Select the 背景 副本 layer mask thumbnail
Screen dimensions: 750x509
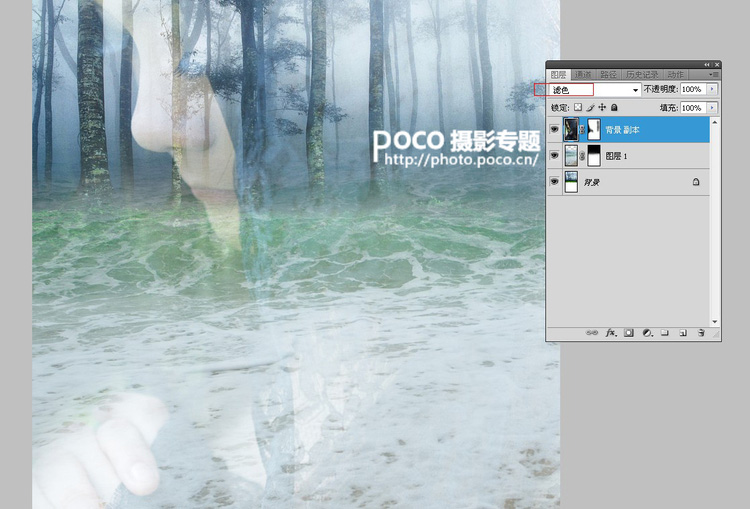[x=594, y=129]
